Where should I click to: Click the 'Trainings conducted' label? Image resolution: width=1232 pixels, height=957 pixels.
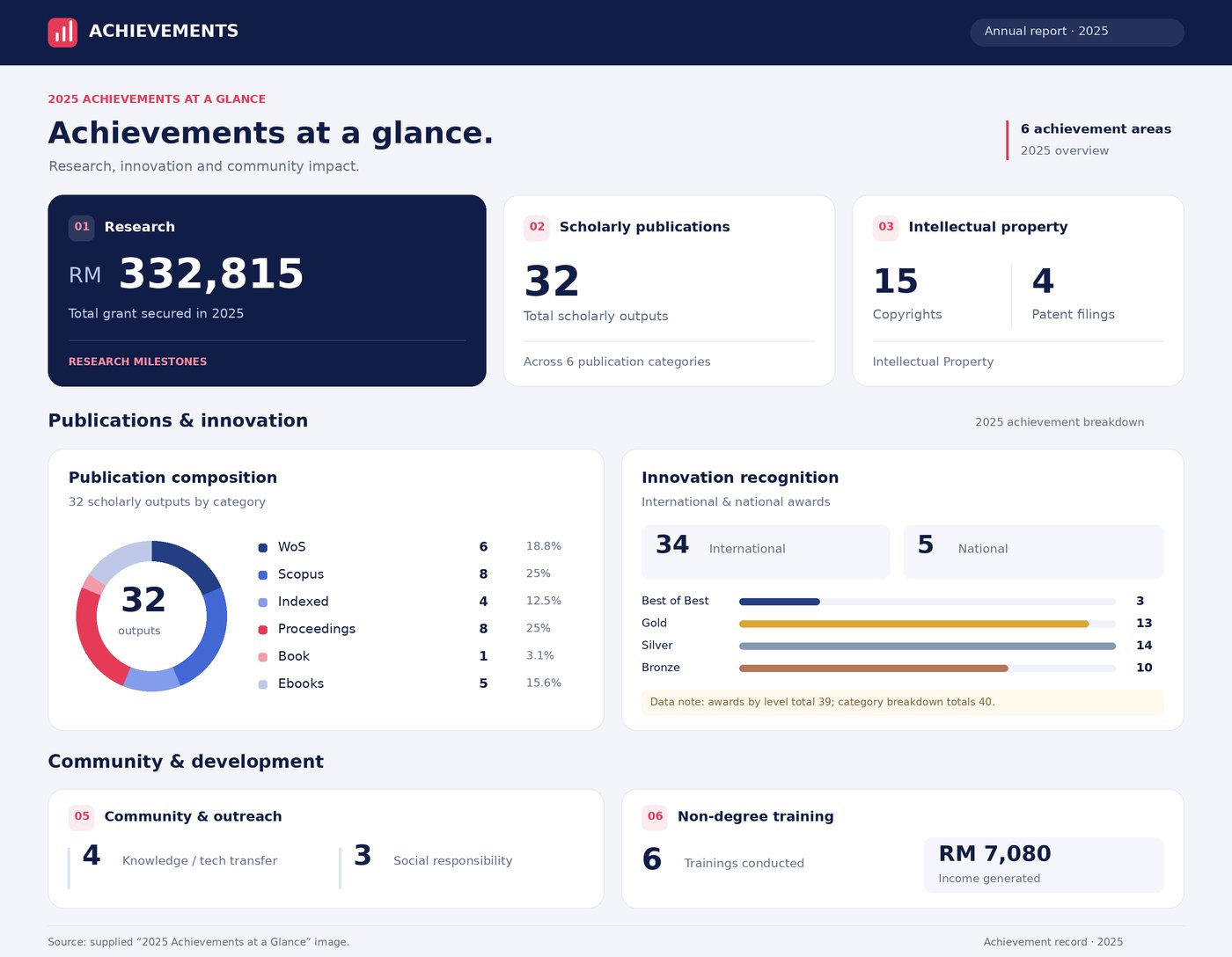pos(744,864)
